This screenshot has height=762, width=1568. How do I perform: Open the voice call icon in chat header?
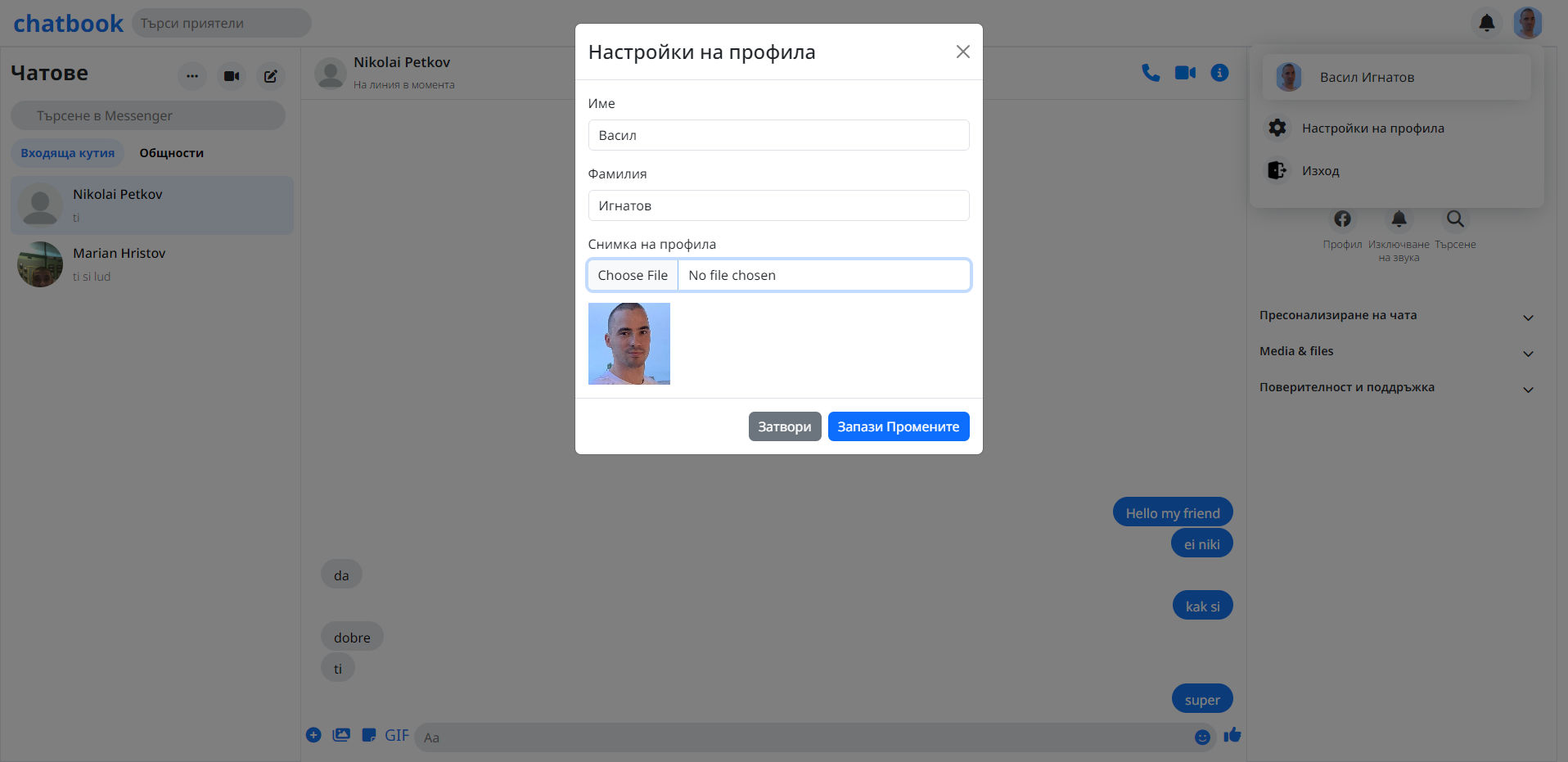[x=1151, y=72]
